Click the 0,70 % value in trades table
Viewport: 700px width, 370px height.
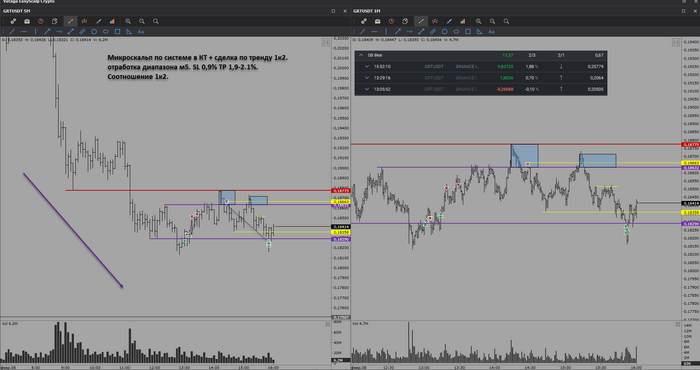tap(532, 78)
